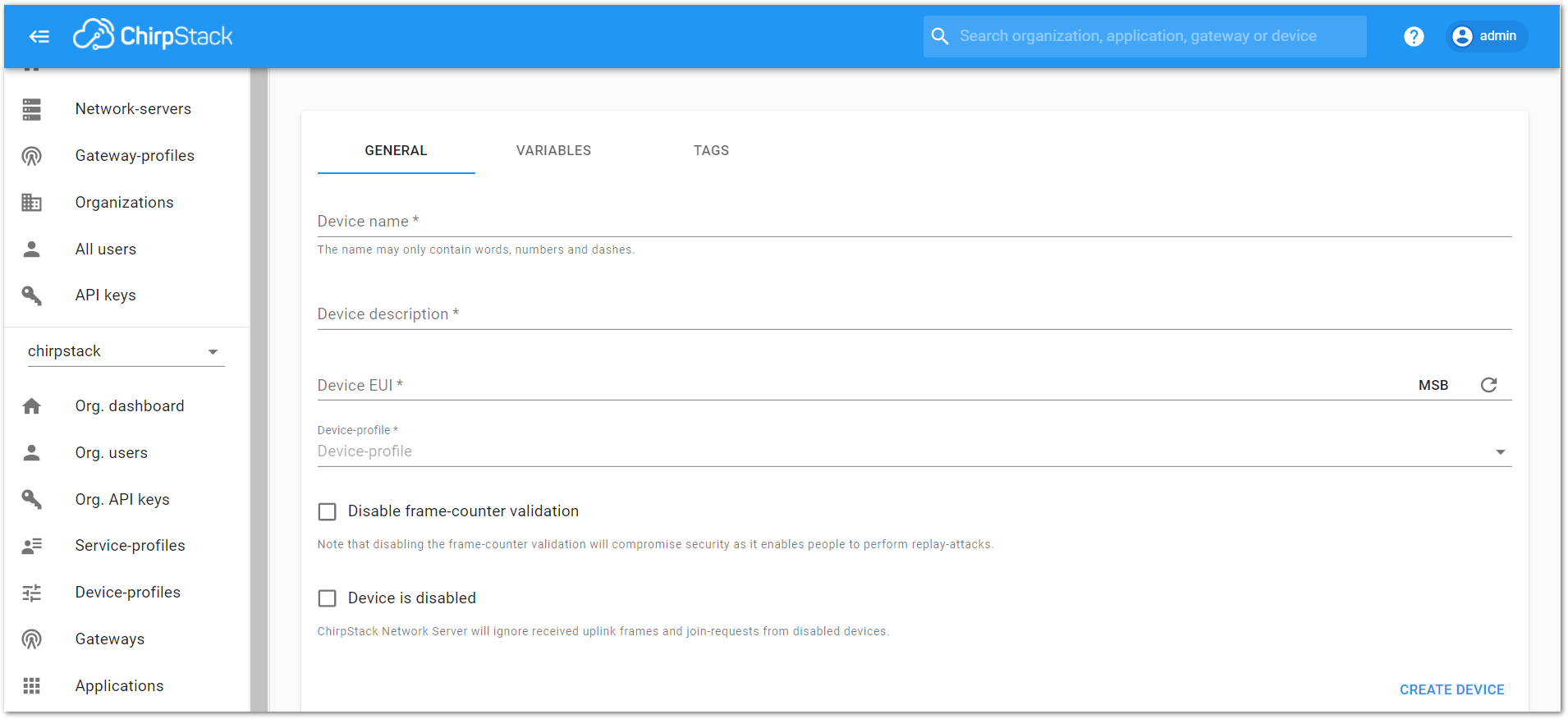The image size is (1568, 719).
Task: Expand the Device-profile dropdown arrow
Action: 1501,452
